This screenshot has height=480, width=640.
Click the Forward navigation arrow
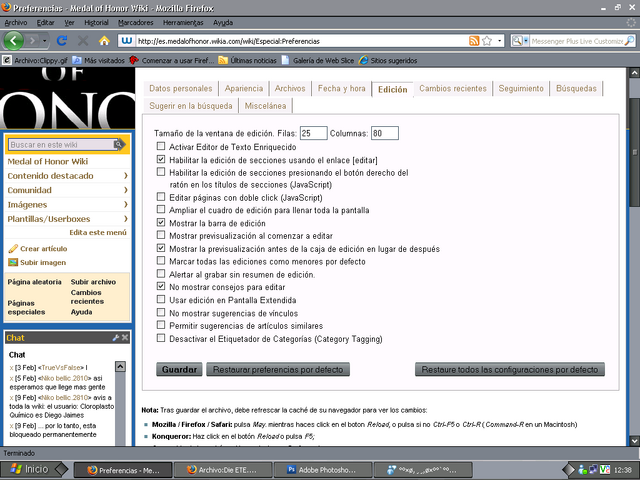click(x=33, y=41)
